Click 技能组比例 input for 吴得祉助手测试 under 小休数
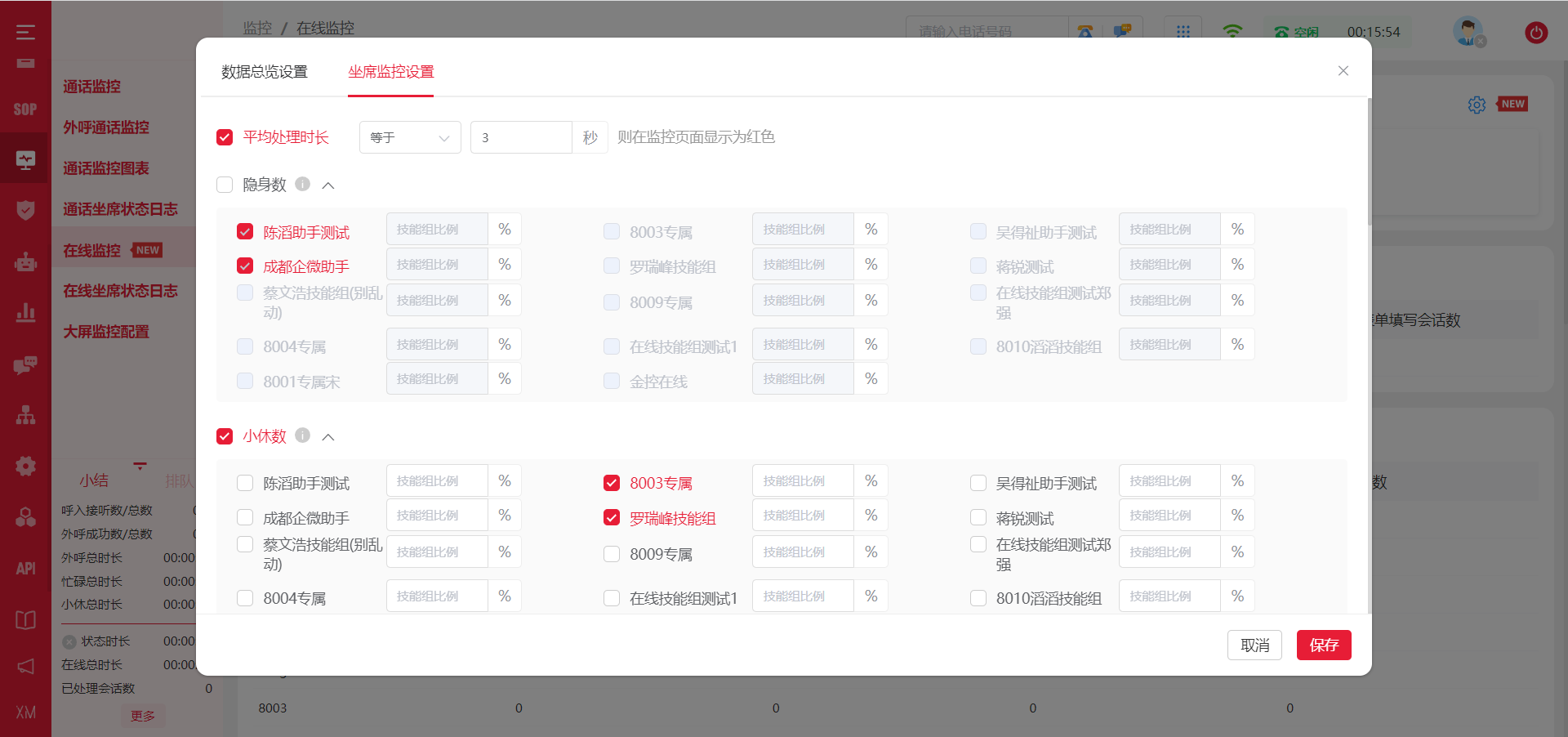Image resolution: width=1568 pixels, height=737 pixels. [1169, 480]
